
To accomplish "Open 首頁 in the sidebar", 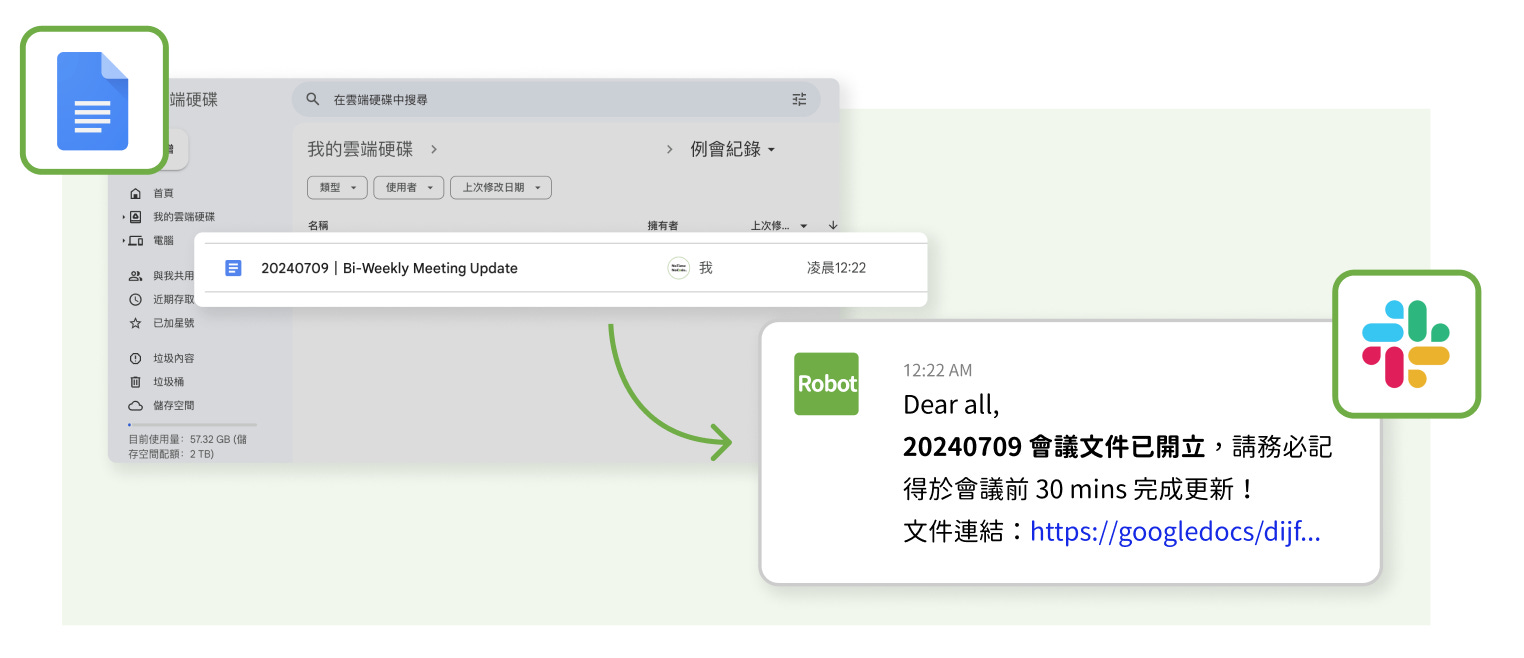I will pos(163,193).
